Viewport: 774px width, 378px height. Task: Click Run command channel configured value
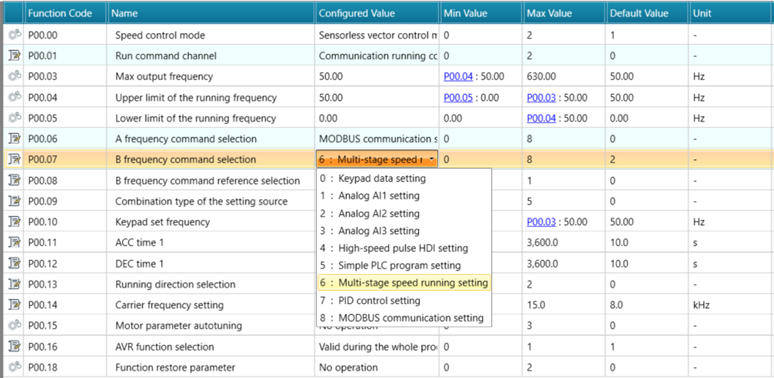[378, 56]
